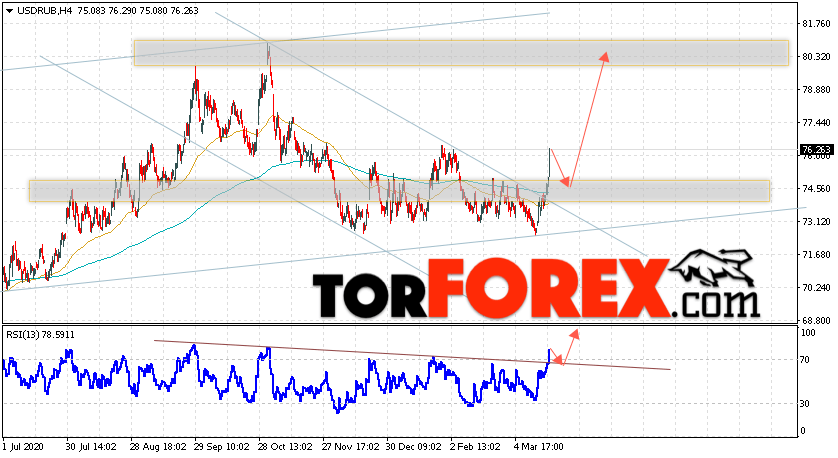838x458 pixels.
Task: Click the 4 Mar 17:00 date label
Action: click(539, 446)
